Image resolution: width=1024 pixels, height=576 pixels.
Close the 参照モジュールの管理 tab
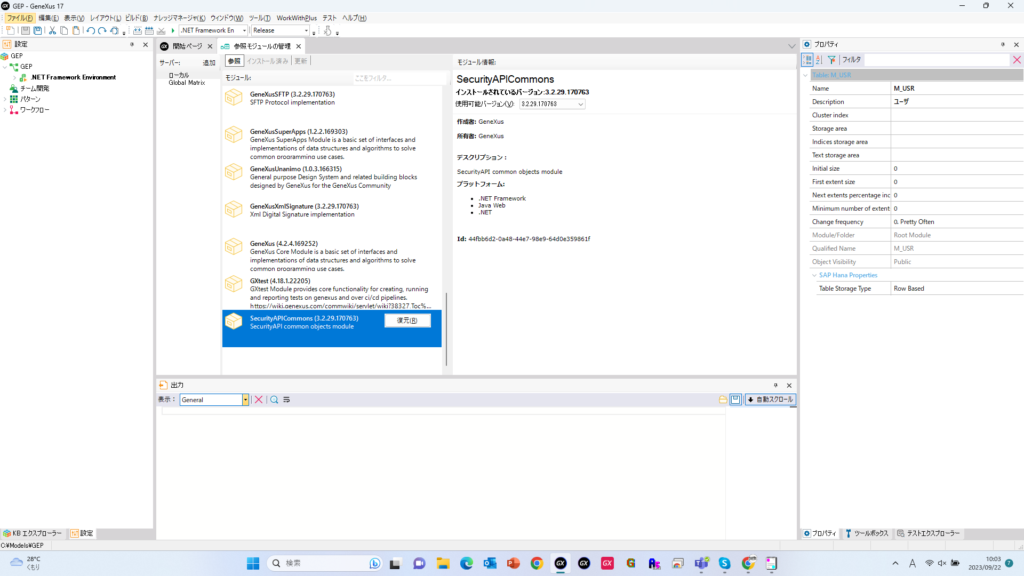click(x=299, y=46)
